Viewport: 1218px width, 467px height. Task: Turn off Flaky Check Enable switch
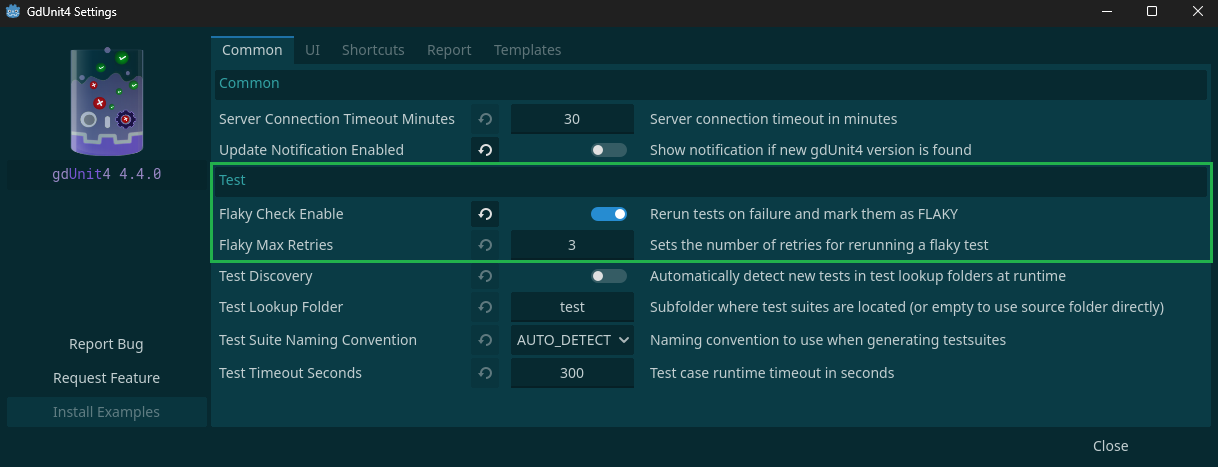click(x=608, y=214)
